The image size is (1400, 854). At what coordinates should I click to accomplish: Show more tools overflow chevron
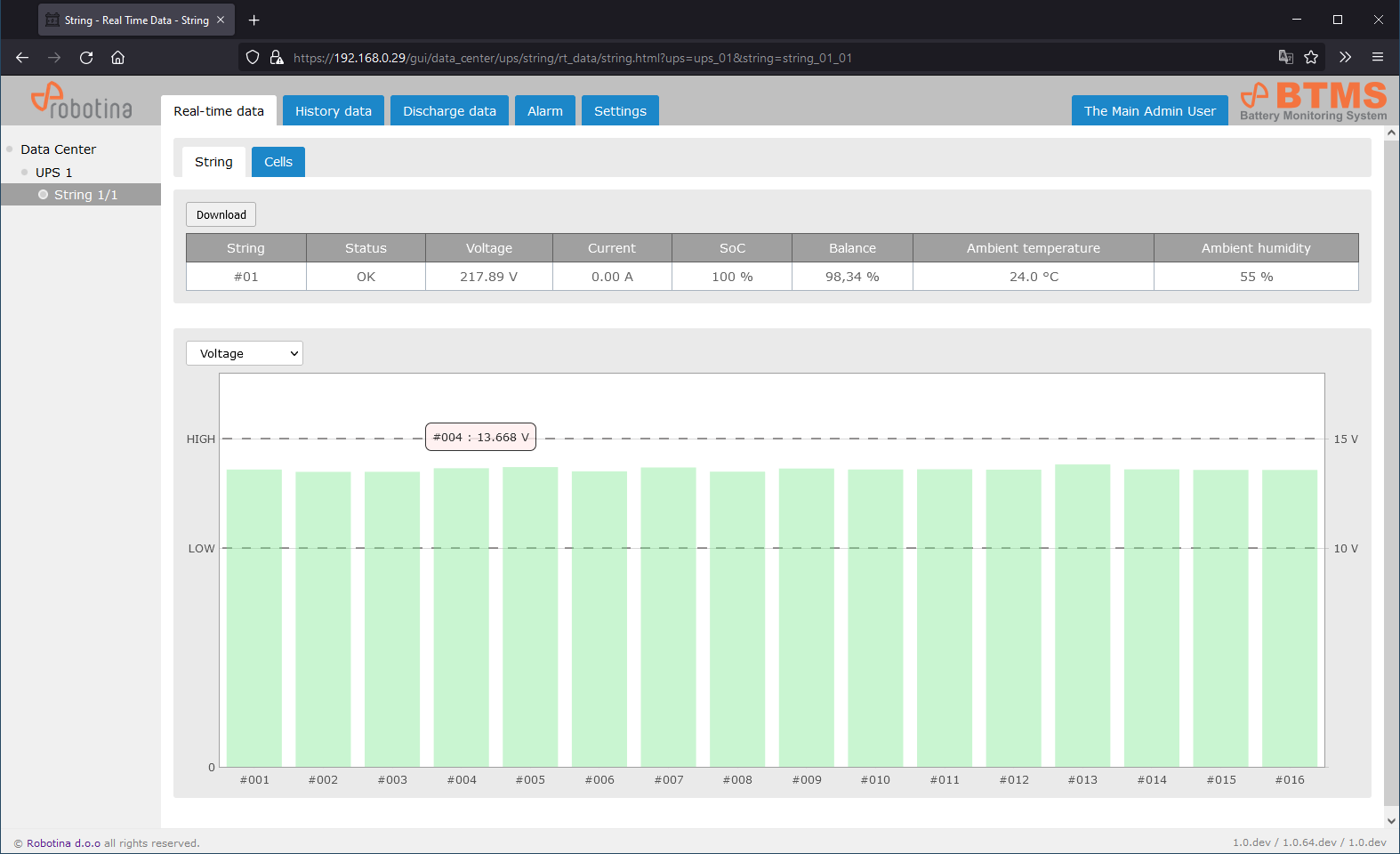(1345, 58)
